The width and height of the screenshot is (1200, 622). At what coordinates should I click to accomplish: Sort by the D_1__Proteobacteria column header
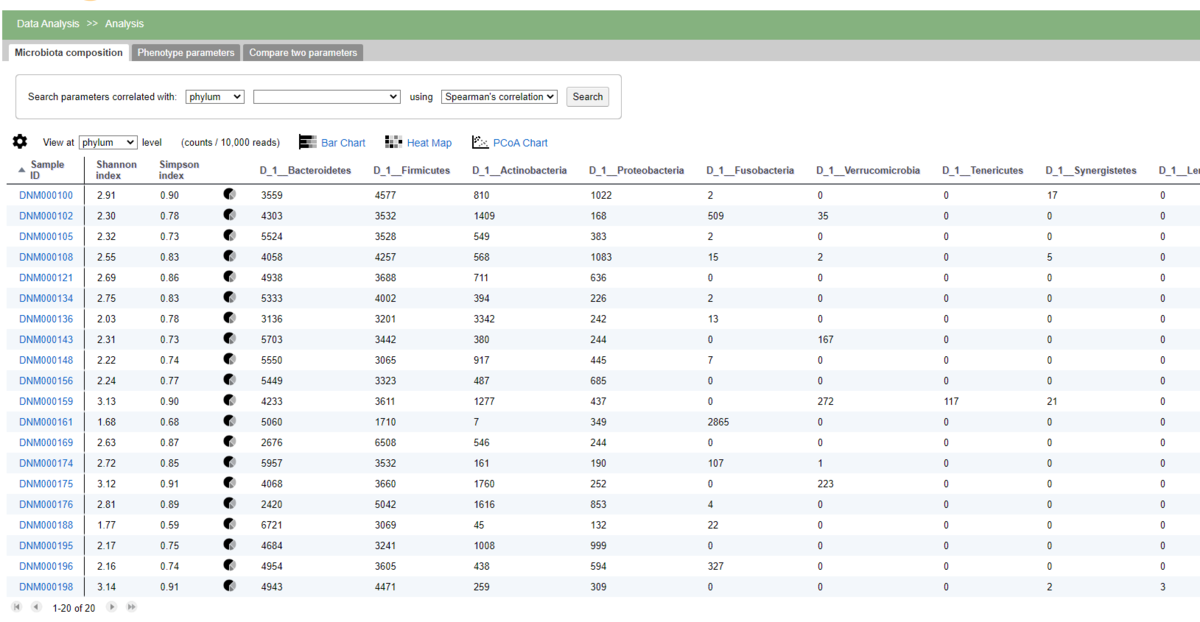(x=636, y=171)
